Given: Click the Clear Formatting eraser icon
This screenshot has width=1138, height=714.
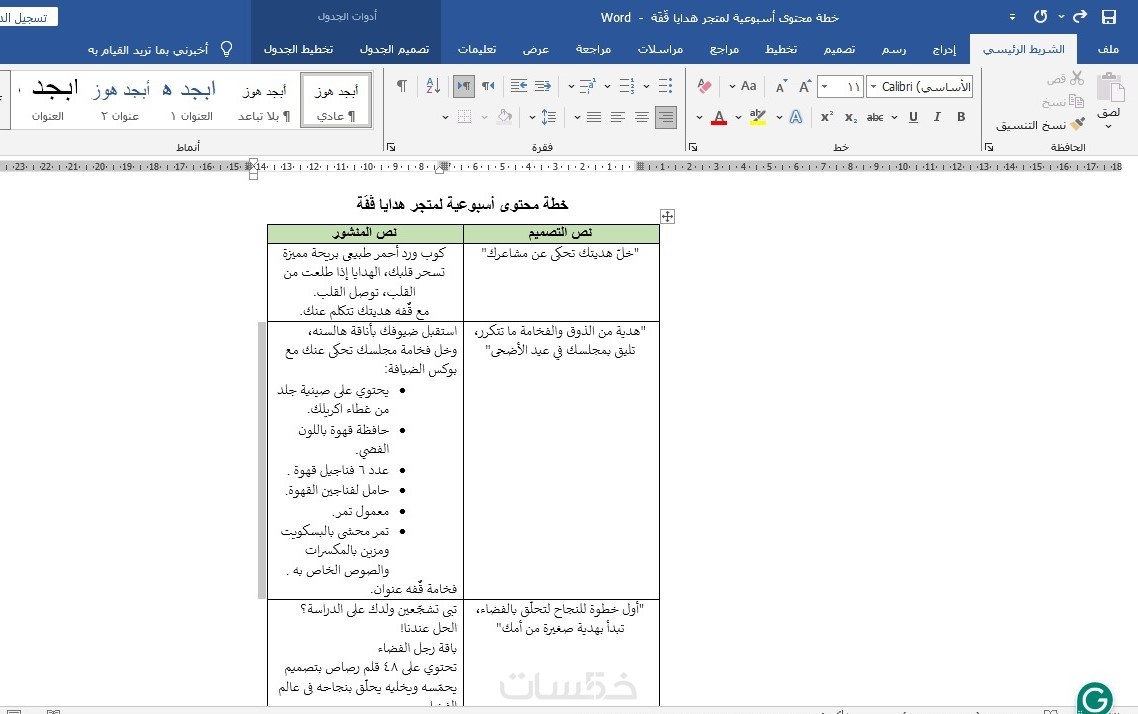Looking at the screenshot, I should [x=703, y=86].
